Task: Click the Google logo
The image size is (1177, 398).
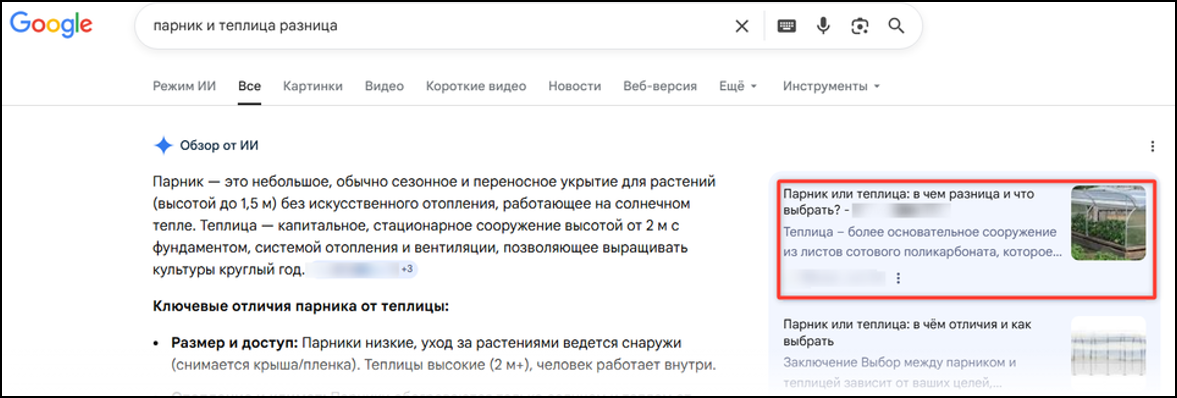Action: tap(51, 25)
